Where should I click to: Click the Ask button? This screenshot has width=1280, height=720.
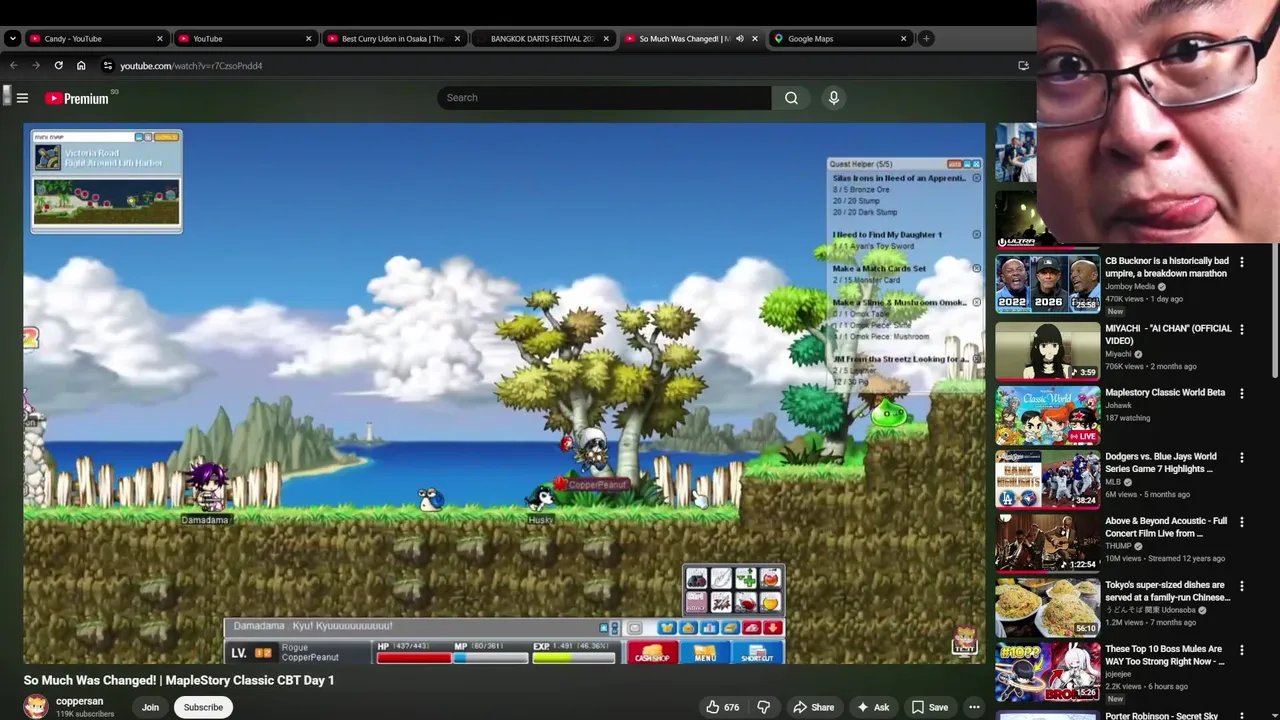click(x=872, y=707)
